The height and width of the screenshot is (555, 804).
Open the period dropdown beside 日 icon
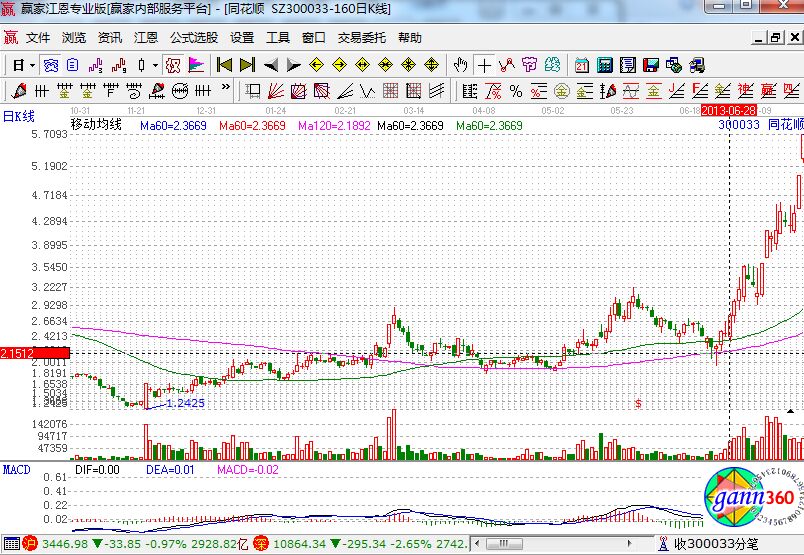[32, 65]
